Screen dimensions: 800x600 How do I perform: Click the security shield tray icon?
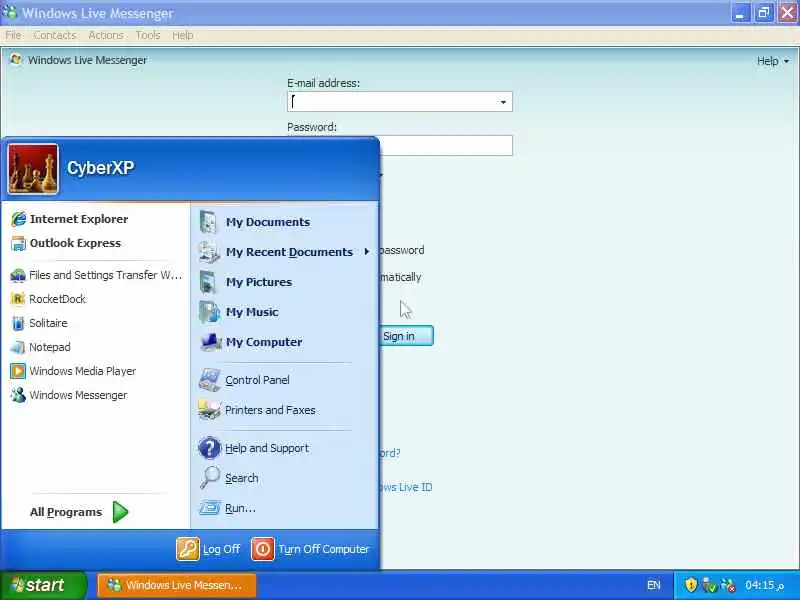(691, 585)
